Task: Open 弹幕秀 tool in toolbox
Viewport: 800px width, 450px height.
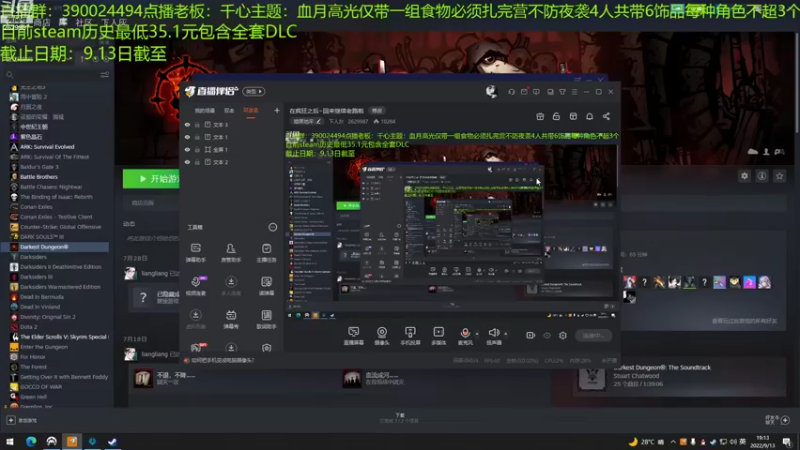Action: click(231, 319)
